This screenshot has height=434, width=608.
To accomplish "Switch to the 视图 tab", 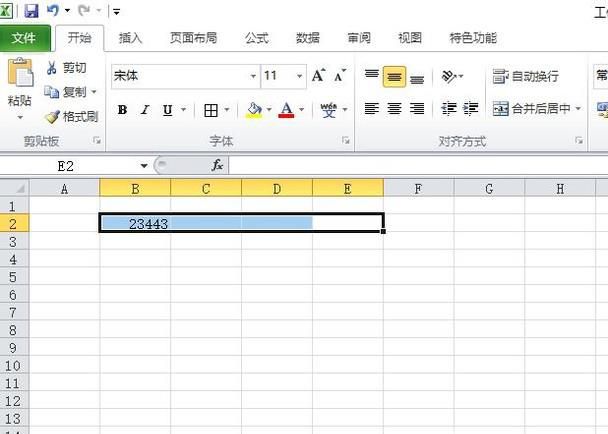I will click(410, 38).
